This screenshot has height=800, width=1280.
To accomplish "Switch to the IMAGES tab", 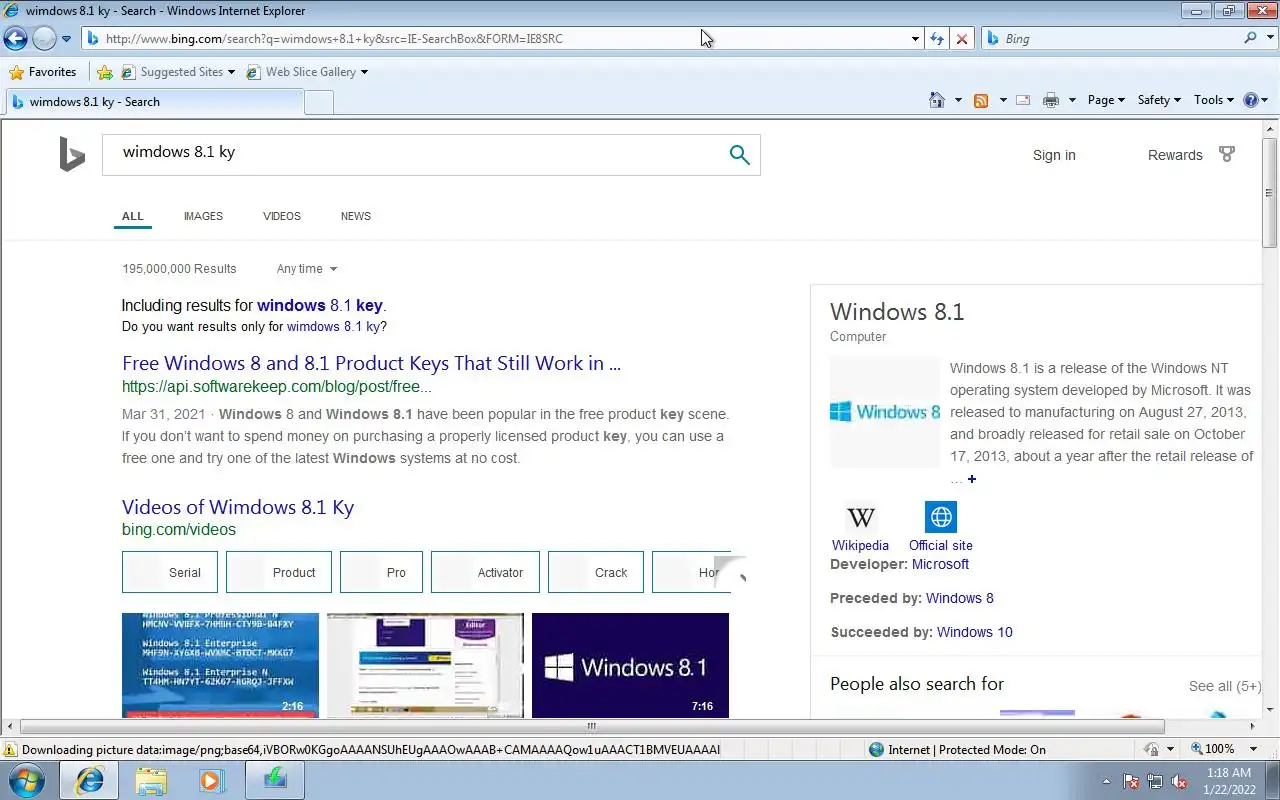I will 203,216.
